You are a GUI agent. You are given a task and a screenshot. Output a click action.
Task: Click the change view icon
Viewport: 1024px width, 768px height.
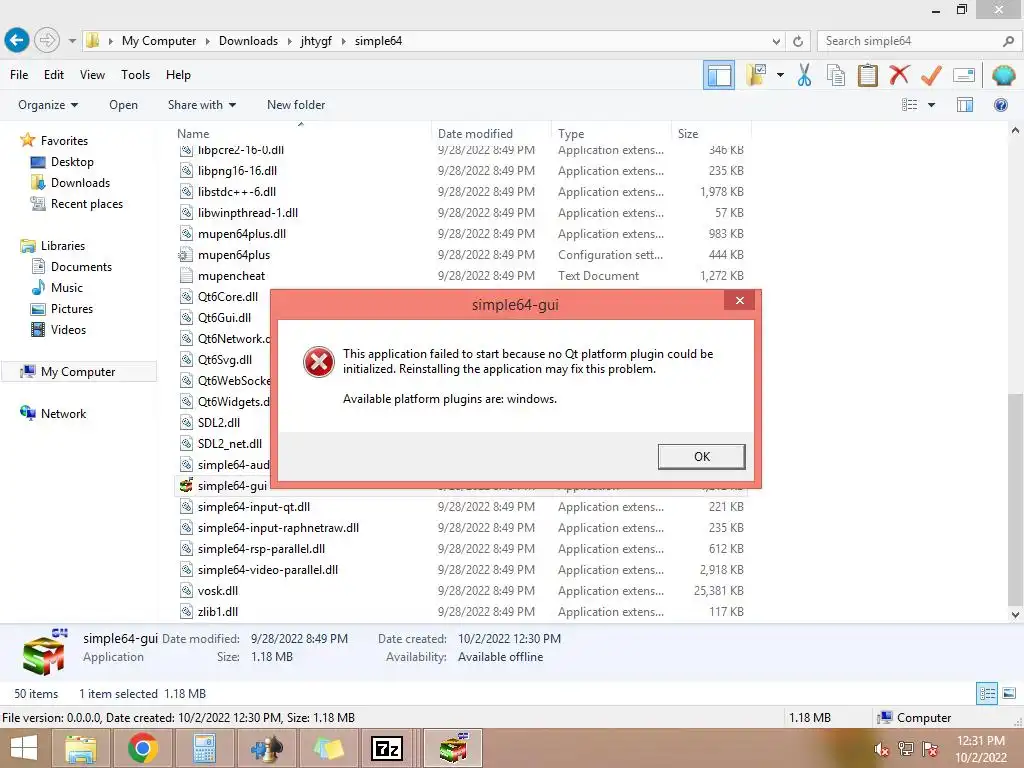909,105
